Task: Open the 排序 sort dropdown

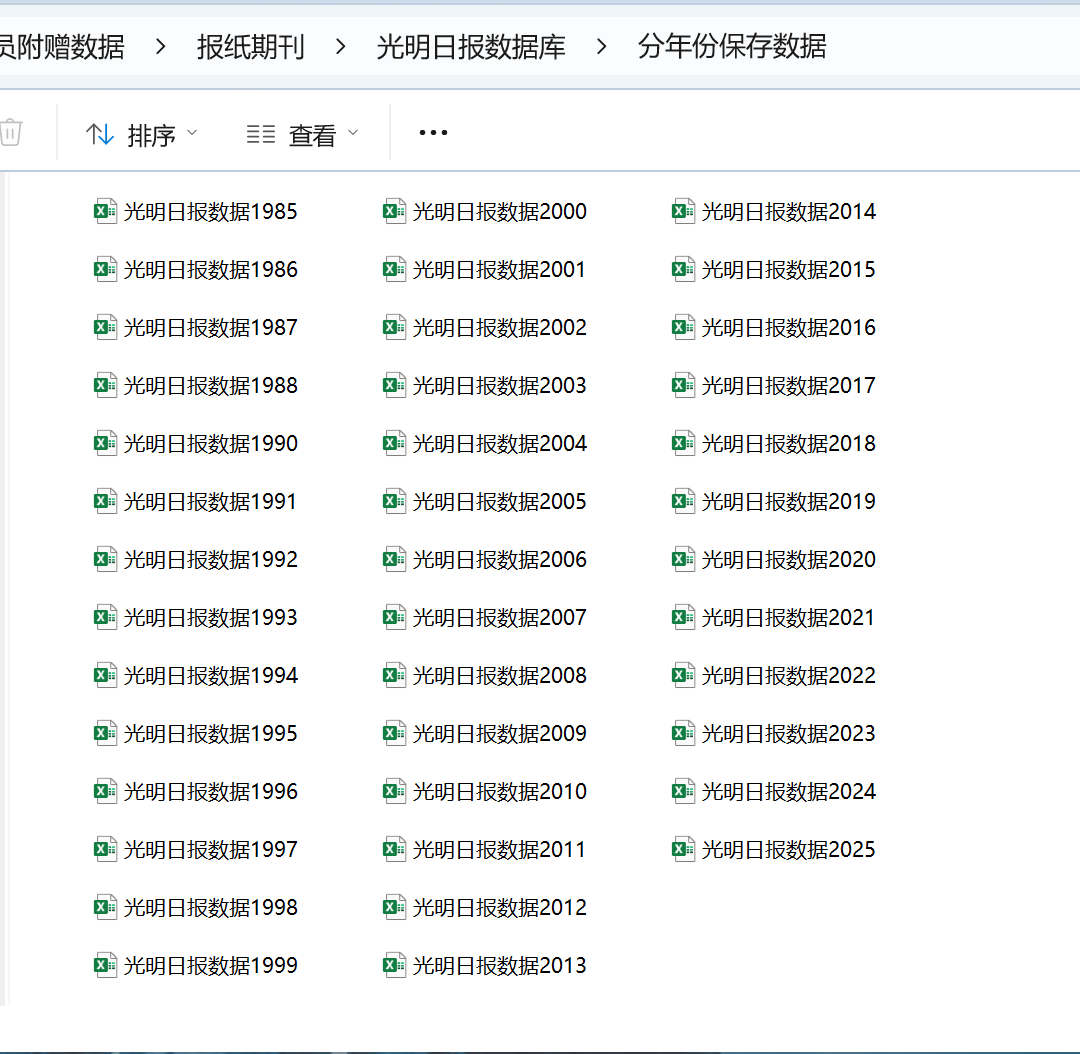Action: pyautogui.click(x=142, y=134)
